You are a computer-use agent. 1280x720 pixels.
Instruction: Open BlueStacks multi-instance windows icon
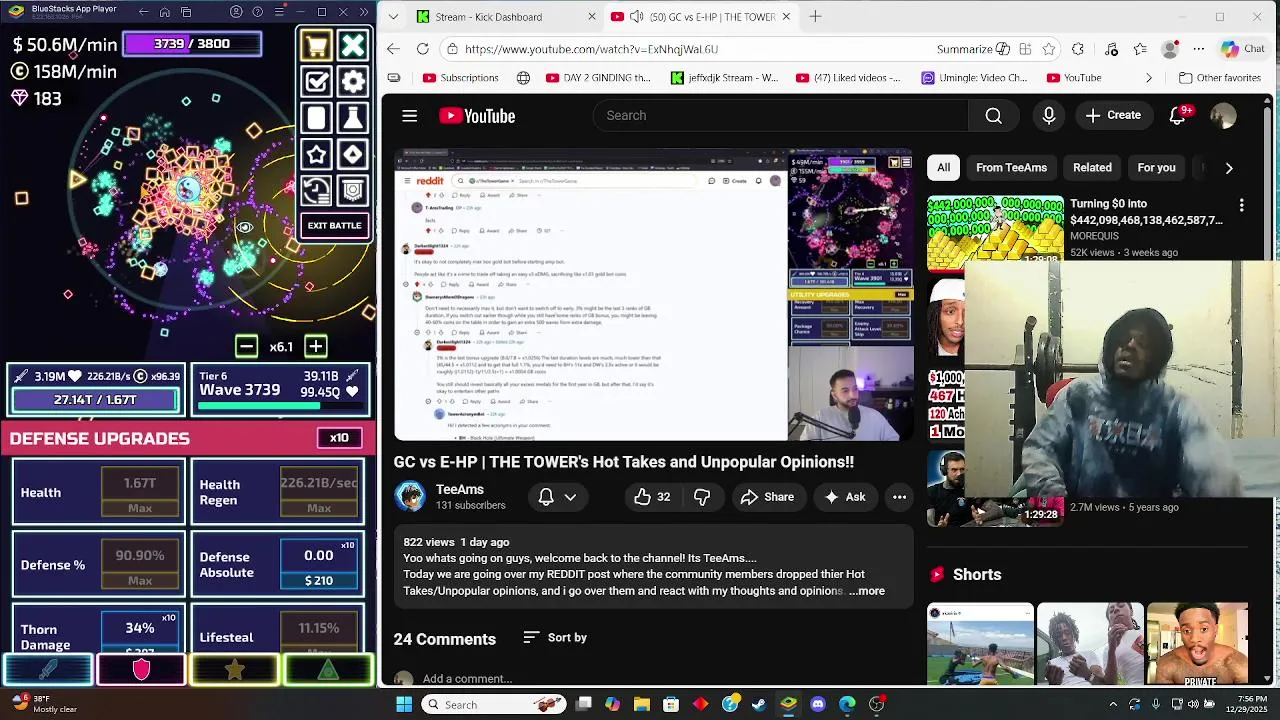coord(187,12)
